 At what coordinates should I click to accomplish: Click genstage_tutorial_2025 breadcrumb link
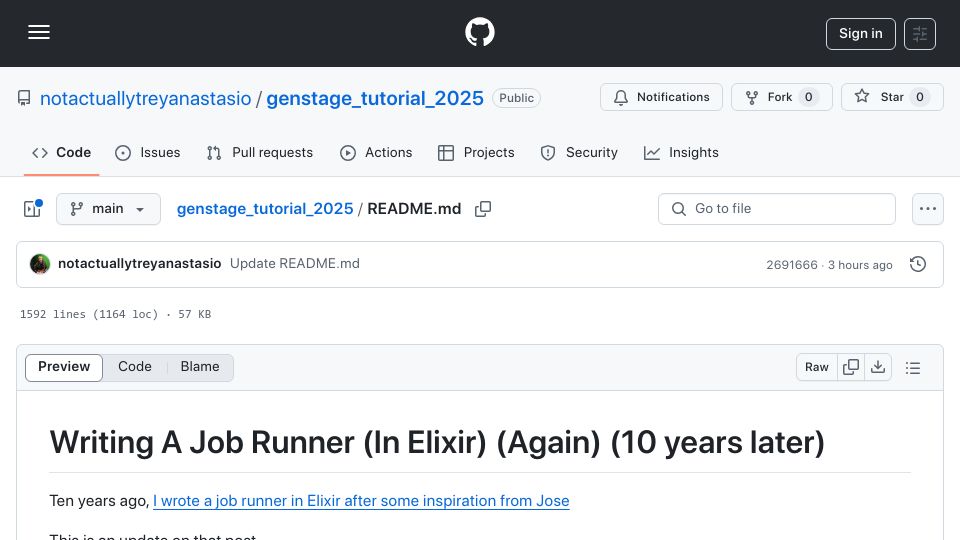coord(265,209)
